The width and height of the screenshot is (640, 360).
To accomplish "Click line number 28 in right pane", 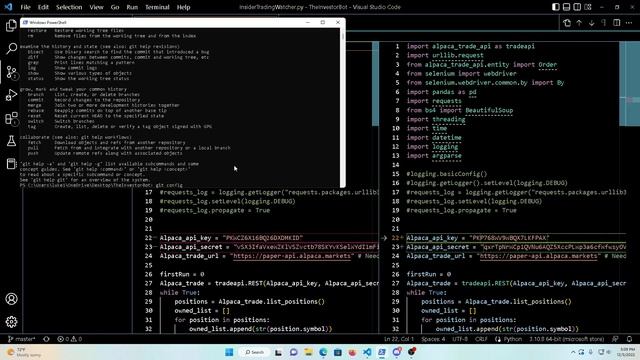I will pos(395,292).
